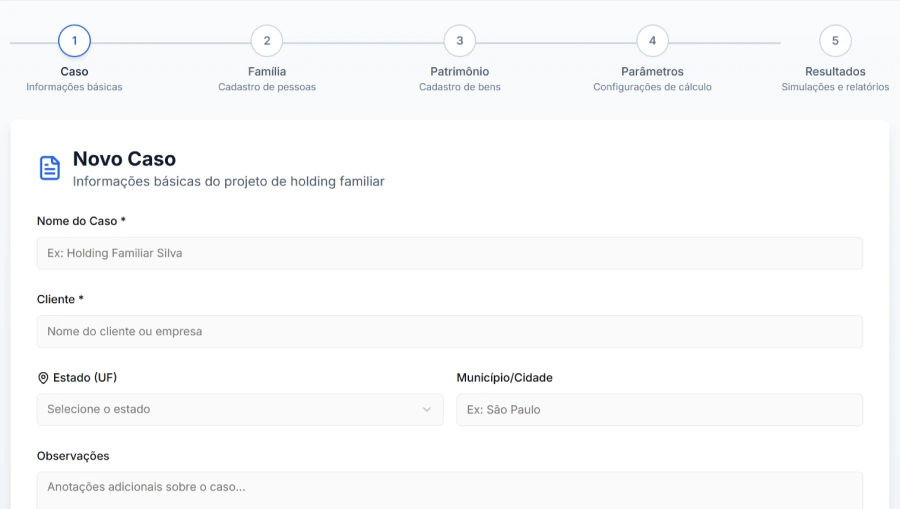
Task: Click the step 5 numbered circle
Action: pyautogui.click(x=835, y=41)
